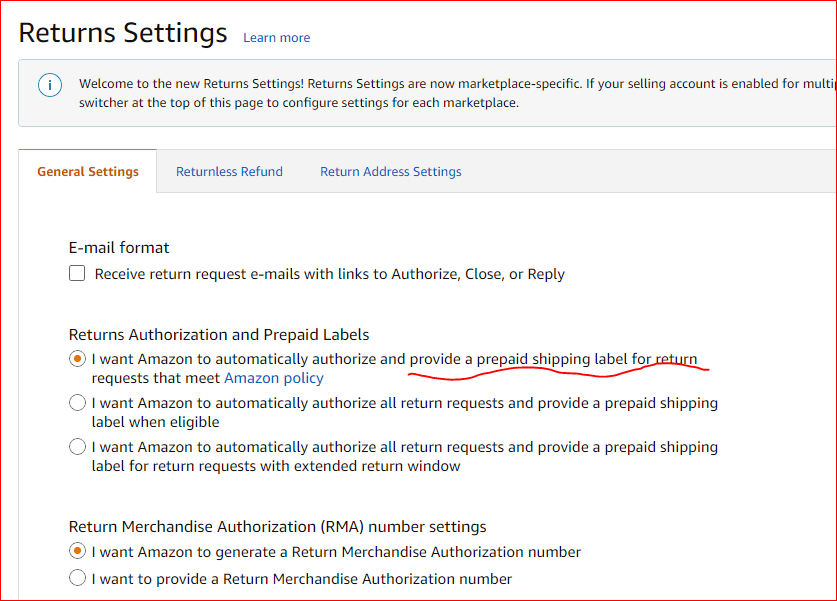The width and height of the screenshot is (837, 601).
Task: Select radio for prepaid label when eligible
Action: tap(77, 403)
